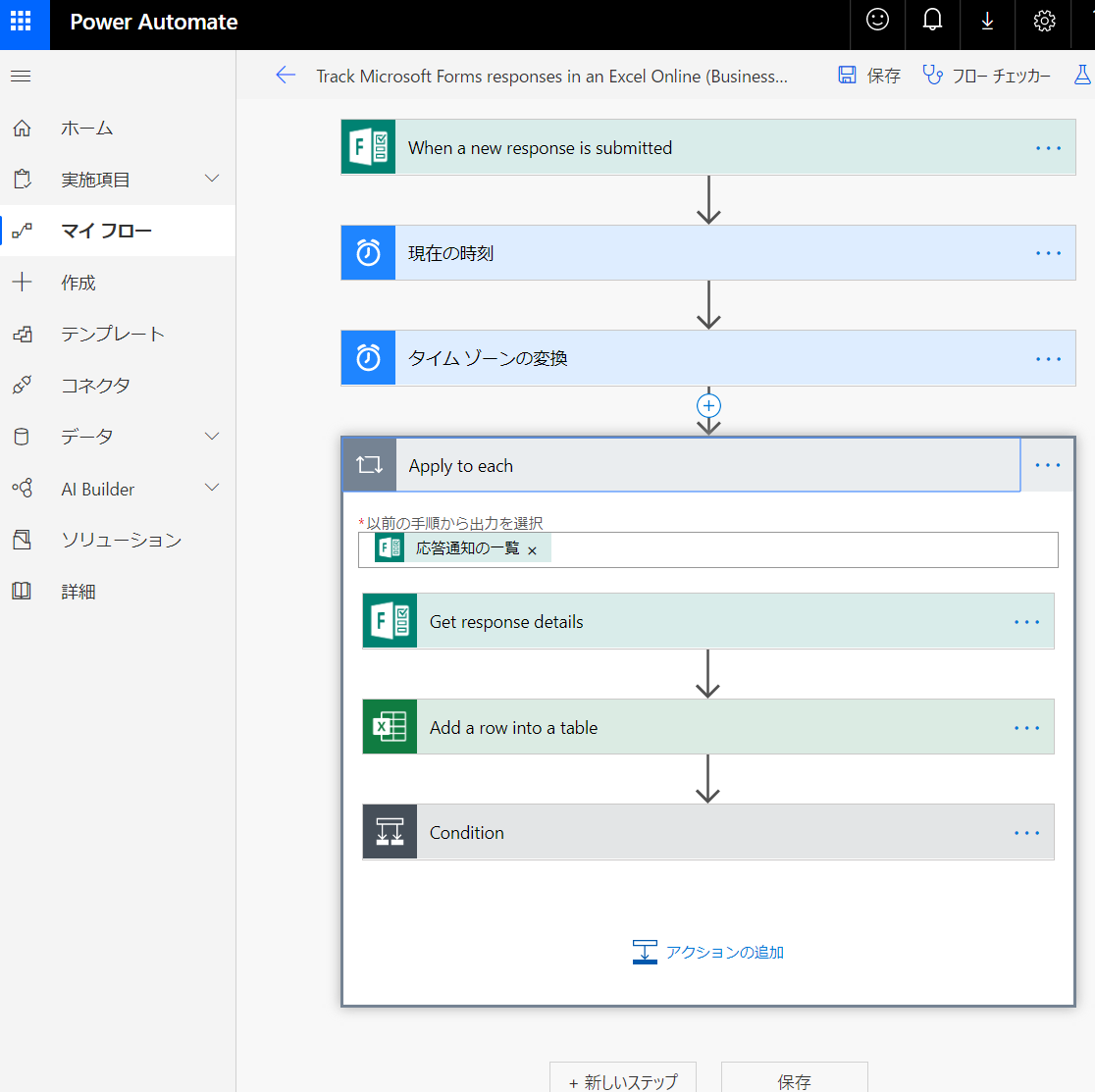Click the テンプレート sidebar icon
Image resolution: width=1095 pixels, height=1092 pixels.
pos(22,334)
